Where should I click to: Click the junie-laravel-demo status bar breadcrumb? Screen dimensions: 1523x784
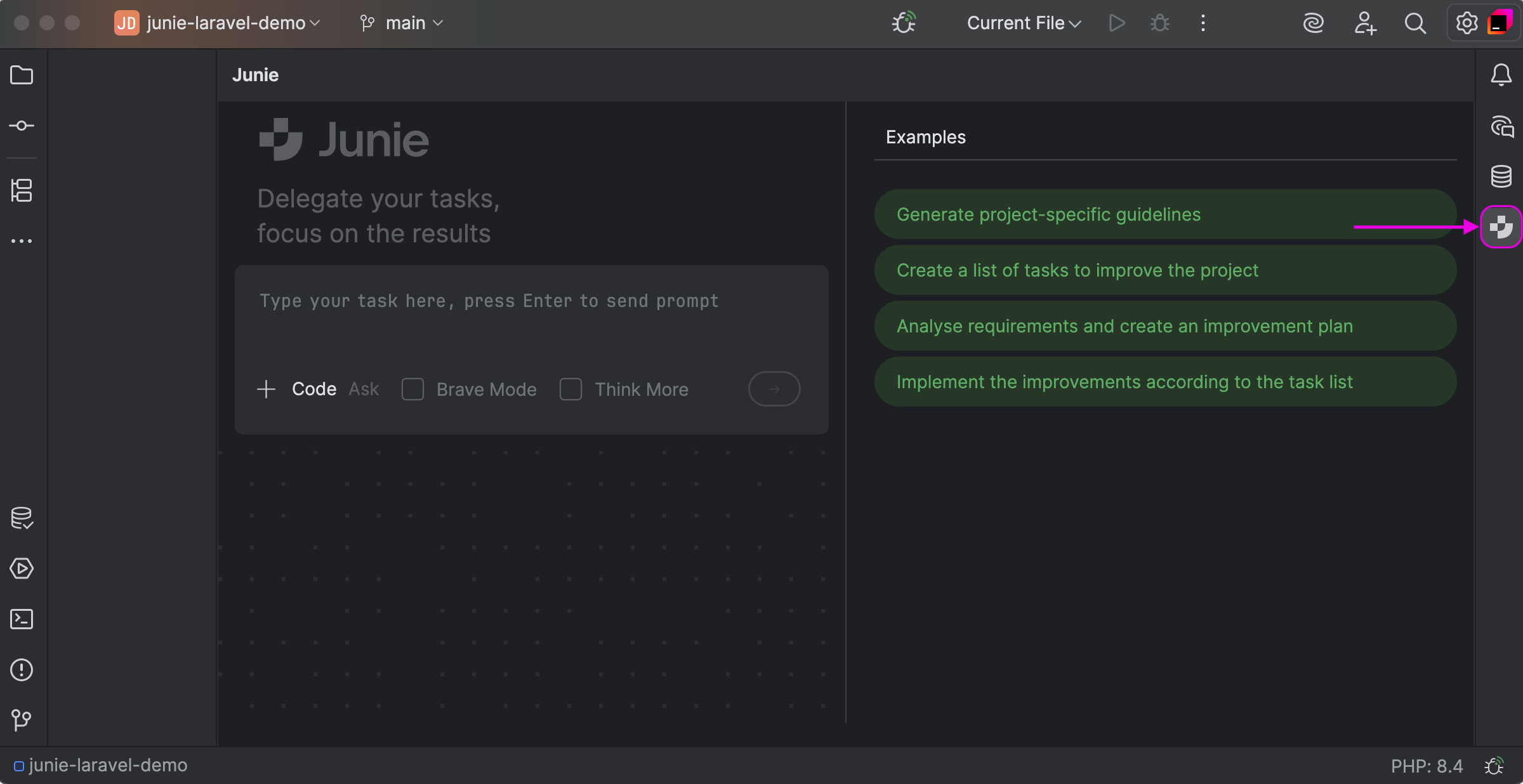click(x=100, y=766)
